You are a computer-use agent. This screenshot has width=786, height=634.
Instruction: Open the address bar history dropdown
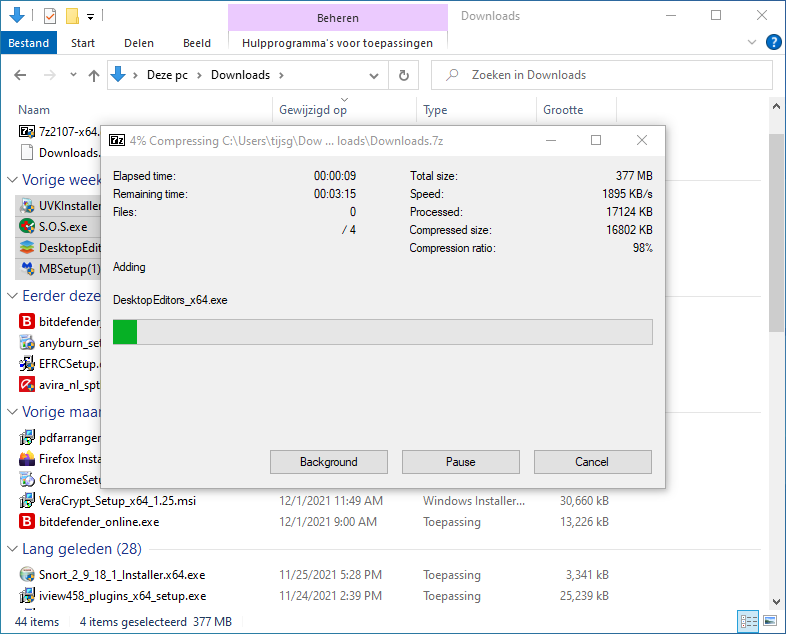coord(374,75)
